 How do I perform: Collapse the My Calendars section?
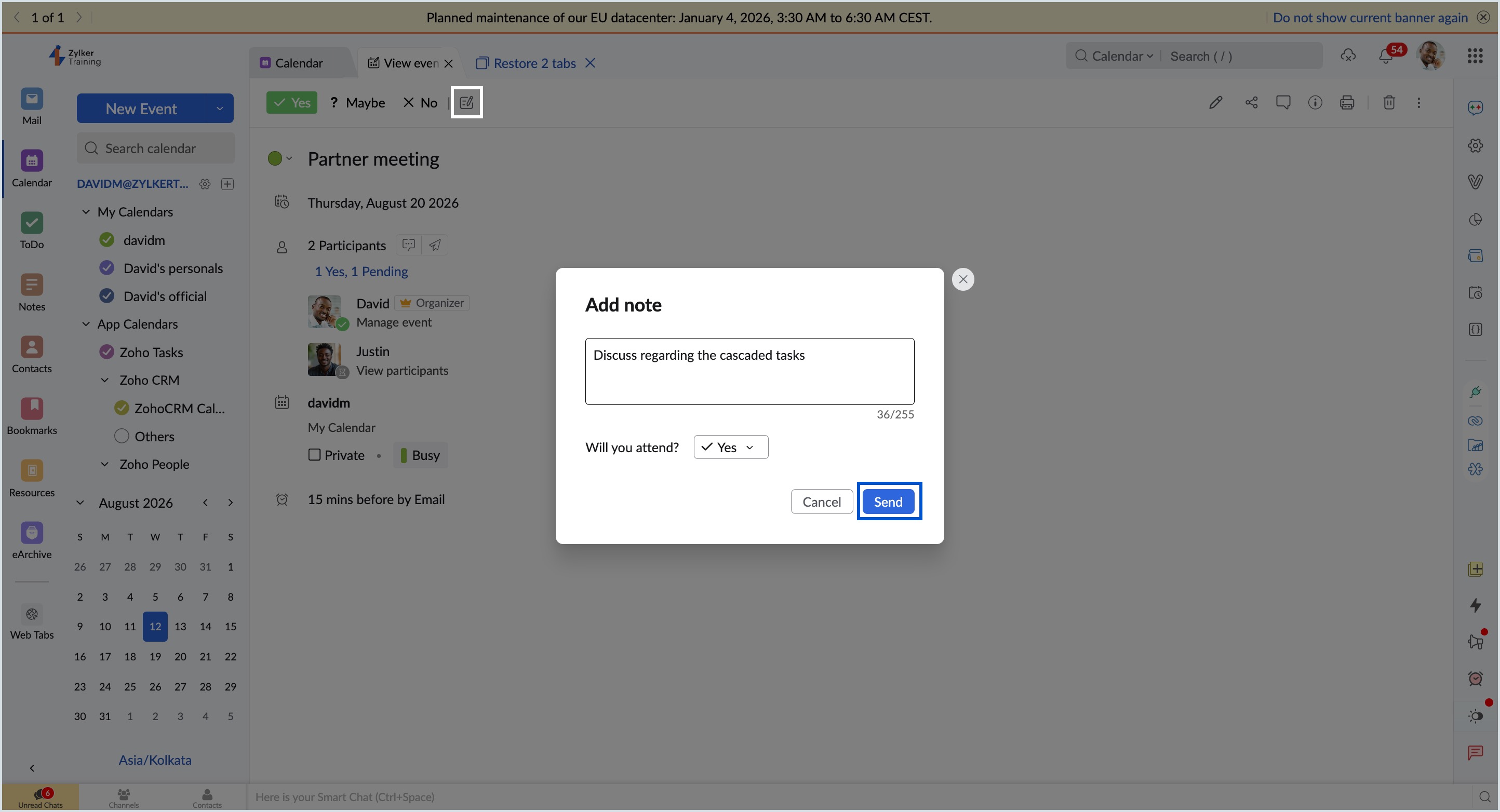pyautogui.click(x=86, y=212)
